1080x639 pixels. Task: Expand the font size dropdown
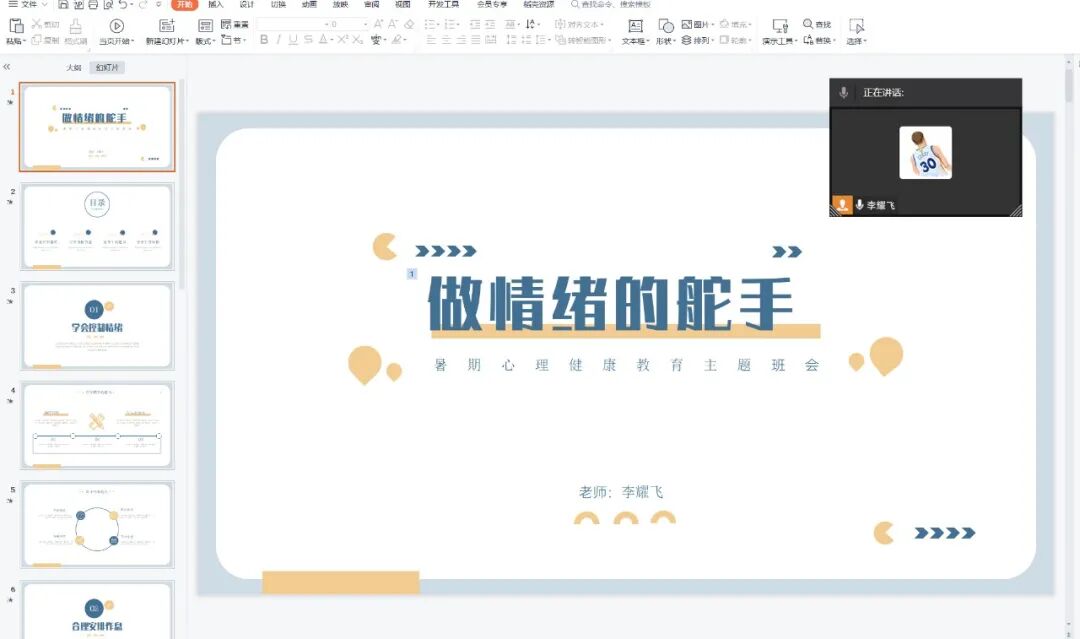tap(364, 24)
